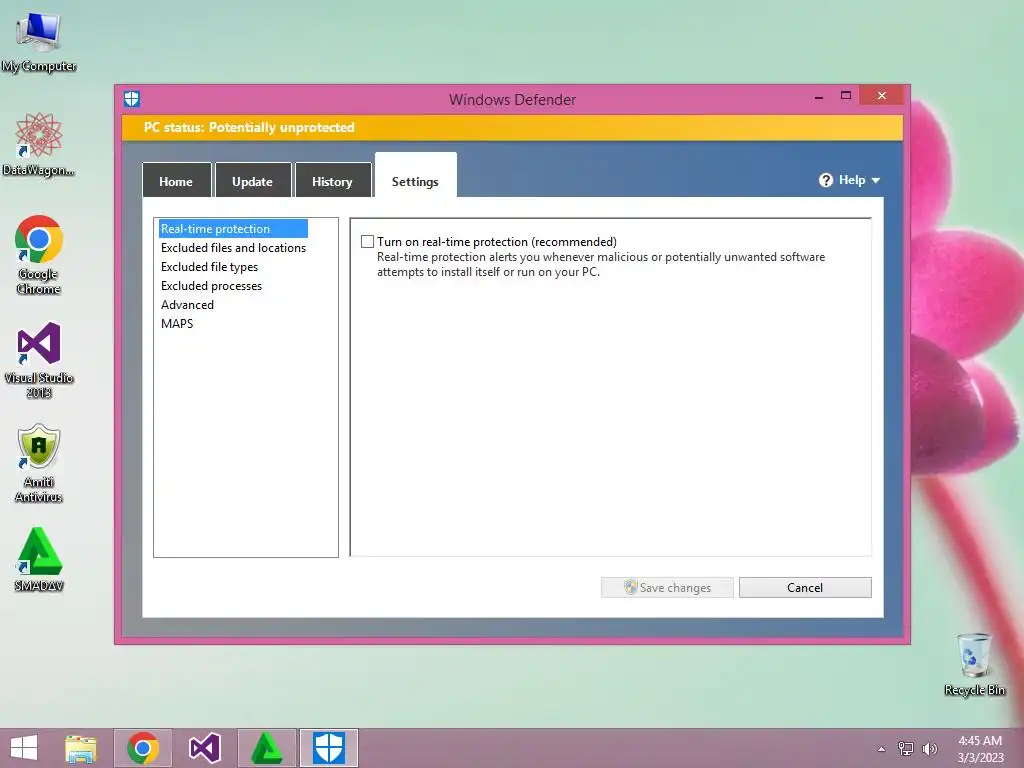Click the Help question mark icon
The height and width of the screenshot is (768, 1024).
pos(826,180)
